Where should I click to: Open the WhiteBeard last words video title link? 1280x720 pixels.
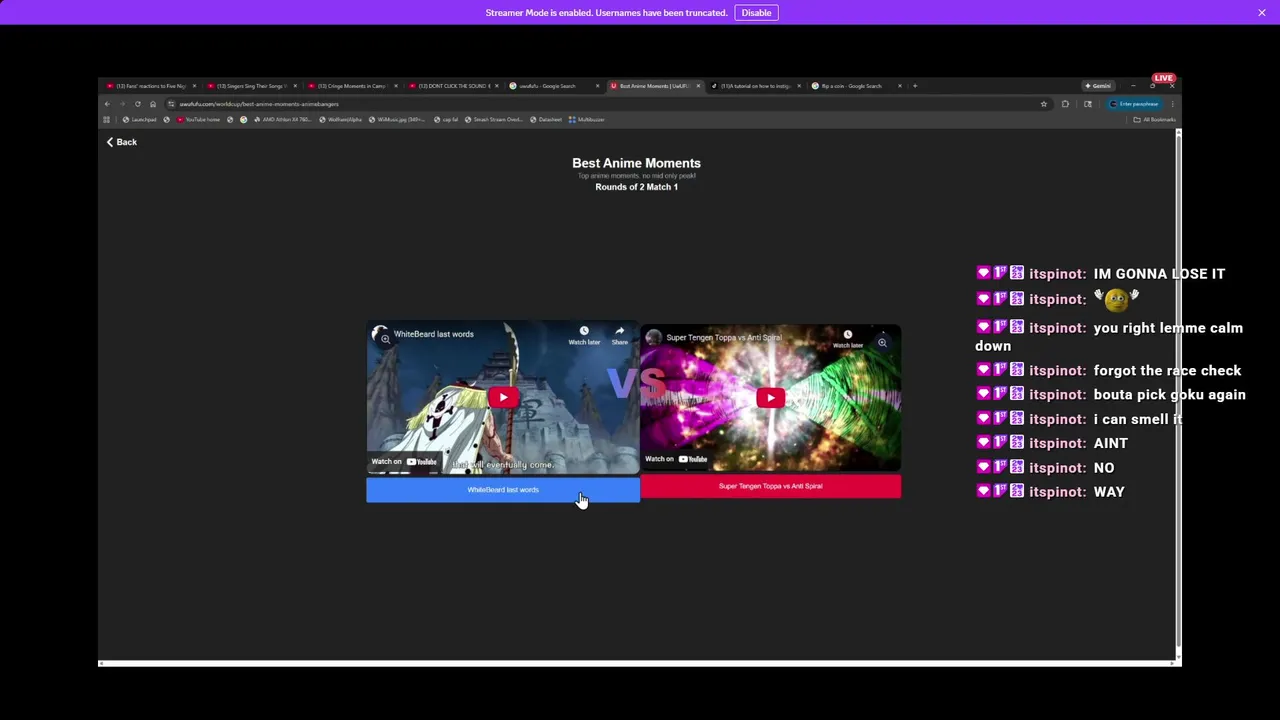[434, 334]
